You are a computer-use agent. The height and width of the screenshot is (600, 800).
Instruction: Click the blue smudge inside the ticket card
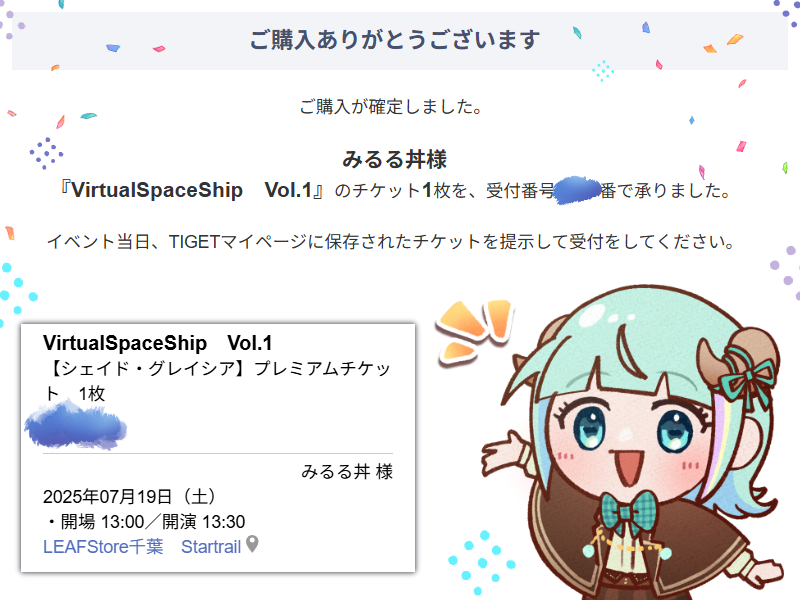[76, 426]
